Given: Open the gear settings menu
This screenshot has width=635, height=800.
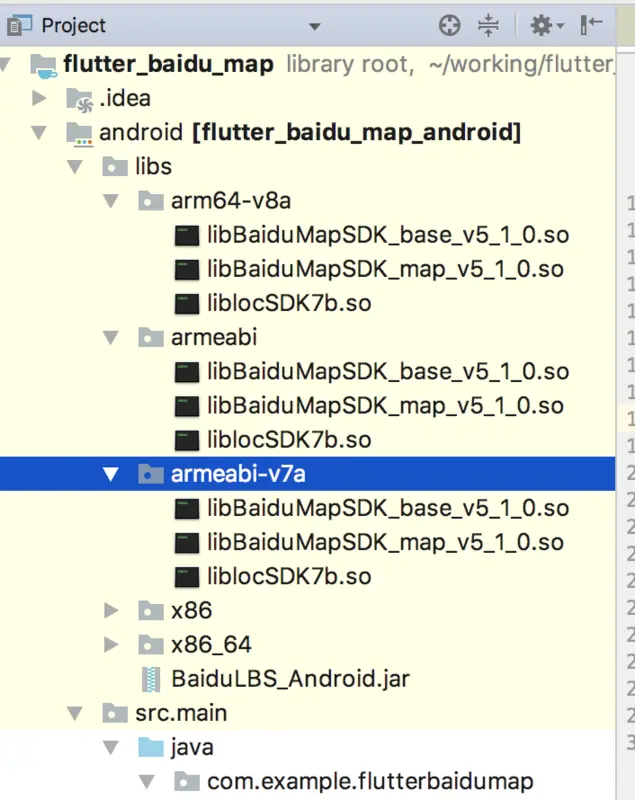Looking at the screenshot, I should tap(546, 25).
